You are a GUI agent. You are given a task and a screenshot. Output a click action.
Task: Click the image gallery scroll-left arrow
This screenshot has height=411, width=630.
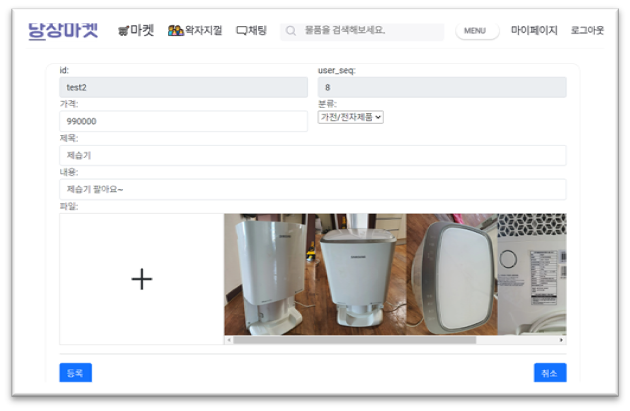coord(229,340)
